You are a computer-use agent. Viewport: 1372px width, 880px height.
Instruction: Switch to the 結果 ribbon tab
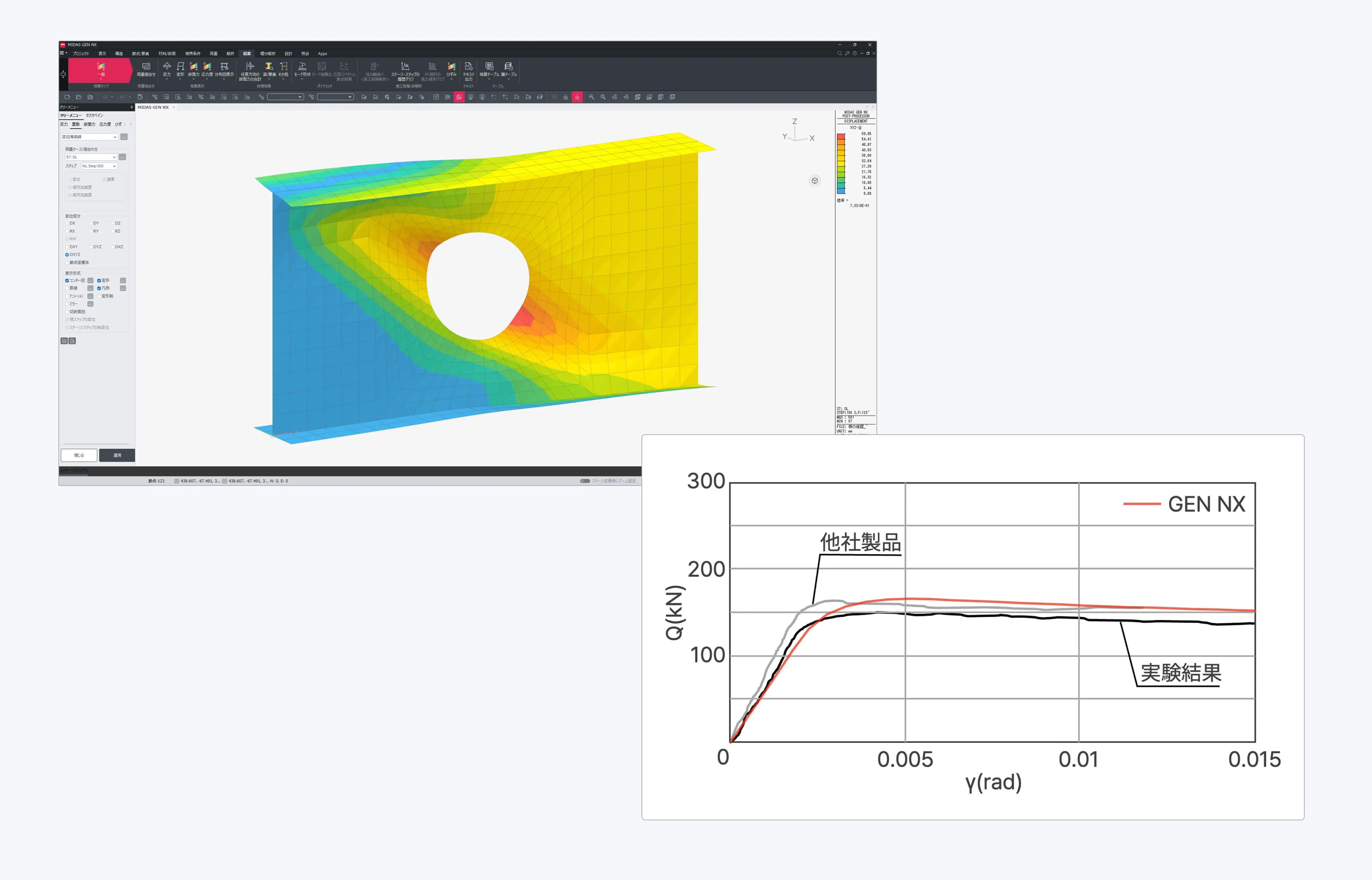pos(247,54)
